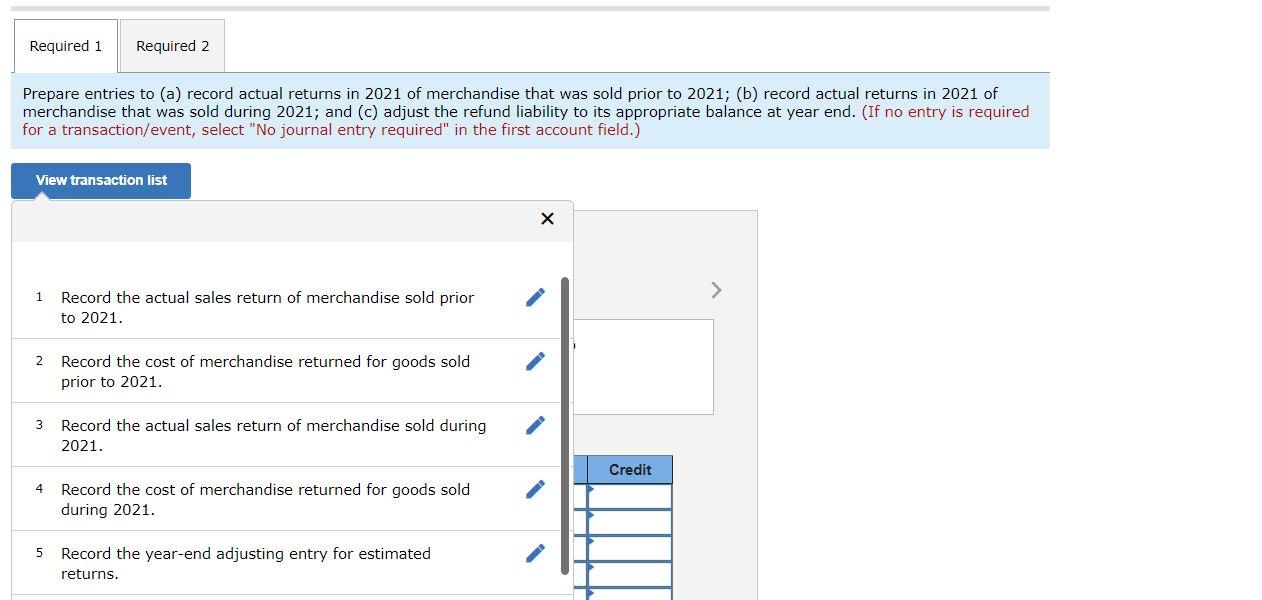The height and width of the screenshot is (600, 1262).
Task: Click the white journal entry input box
Action: click(643, 366)
